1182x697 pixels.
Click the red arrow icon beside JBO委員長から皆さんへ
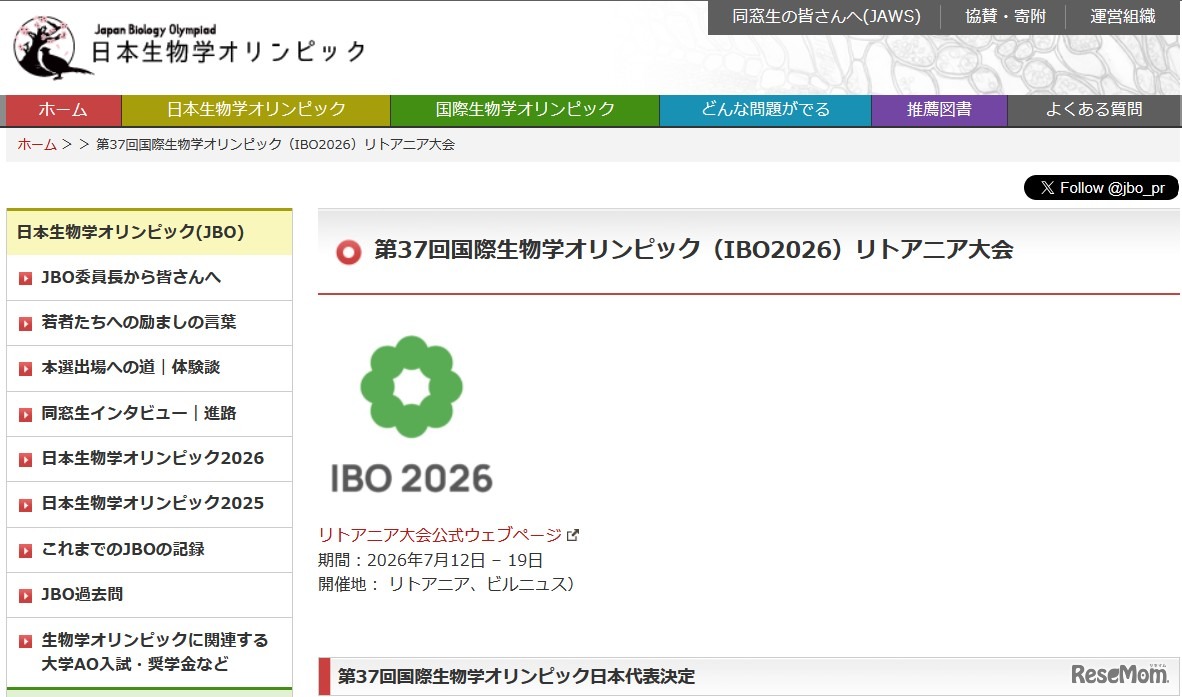26,278
